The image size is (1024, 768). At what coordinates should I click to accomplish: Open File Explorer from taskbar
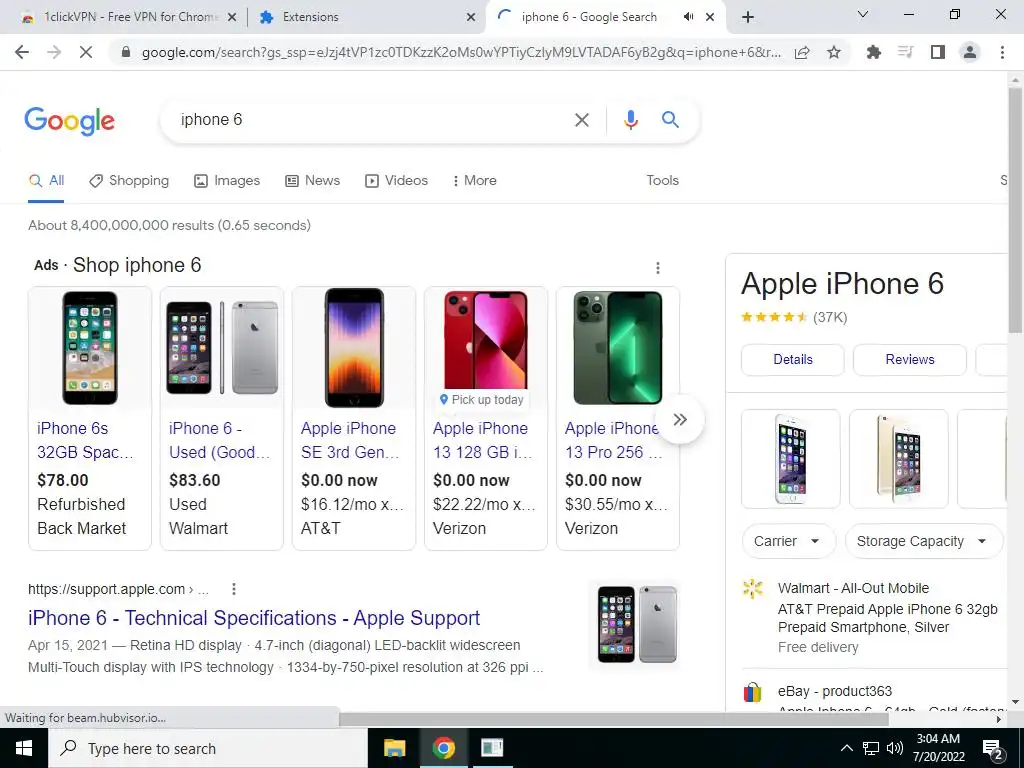click(394, 748)
